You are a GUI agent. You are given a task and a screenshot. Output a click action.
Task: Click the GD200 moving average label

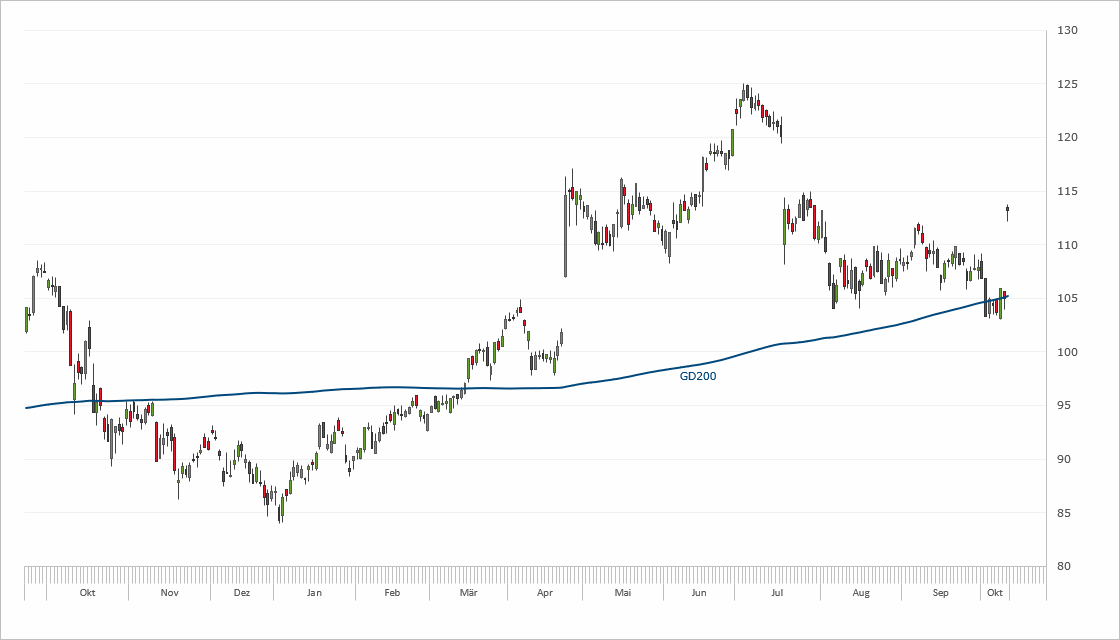click(x=697, y=377)
